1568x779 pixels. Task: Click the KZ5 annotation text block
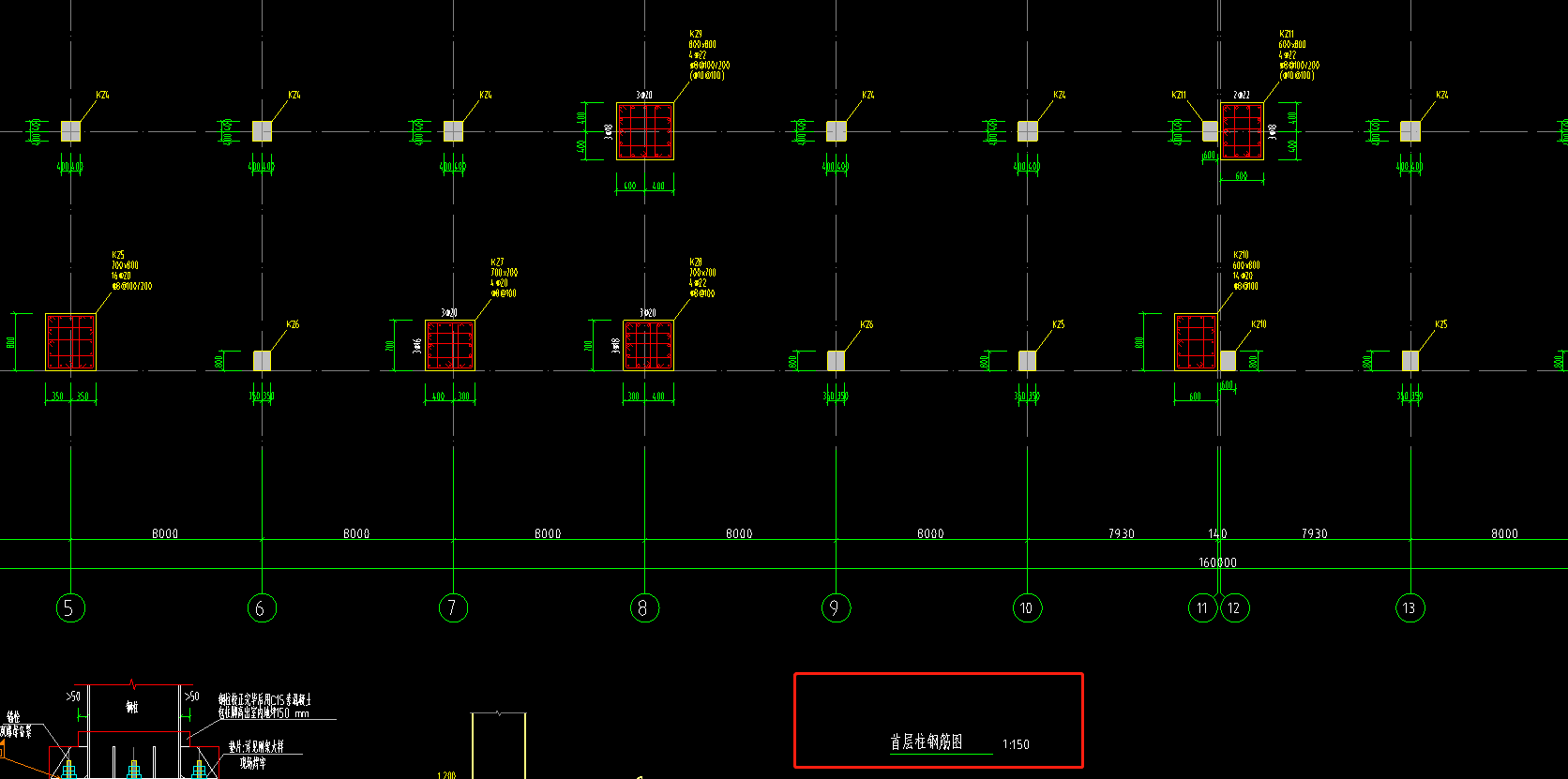pos(131,271)
